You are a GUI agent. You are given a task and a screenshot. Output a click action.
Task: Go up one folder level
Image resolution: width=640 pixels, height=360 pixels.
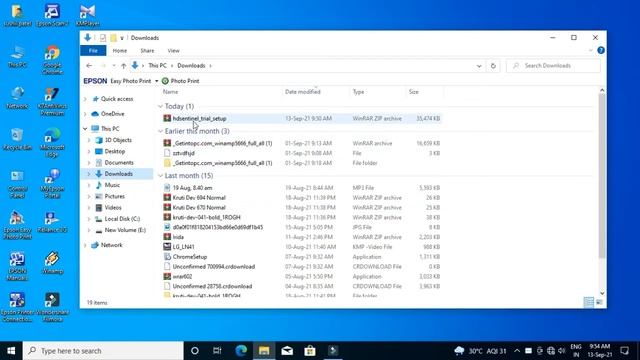pos(123,66)
